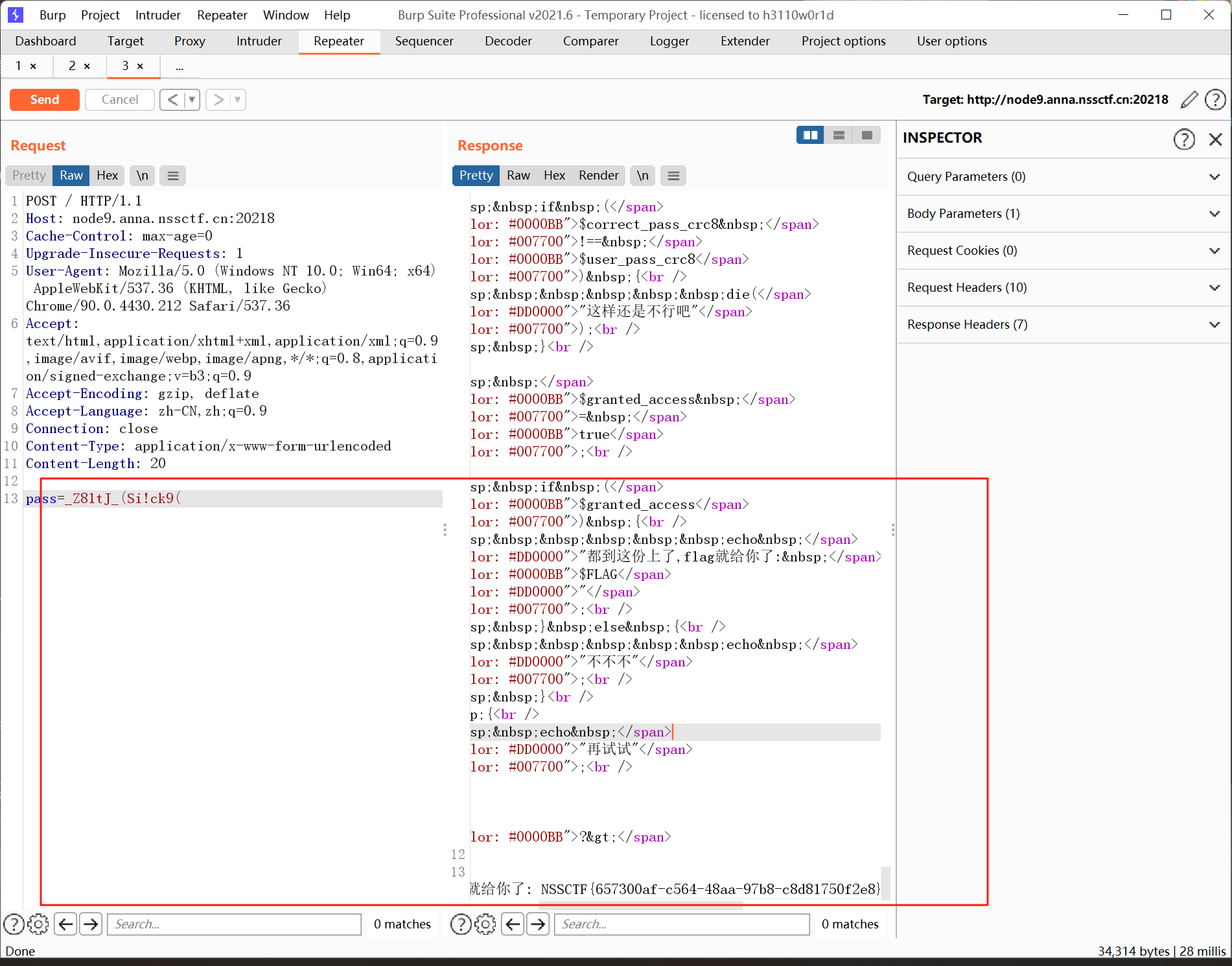Toggle request non-printable characters \n button

point(142,176)
